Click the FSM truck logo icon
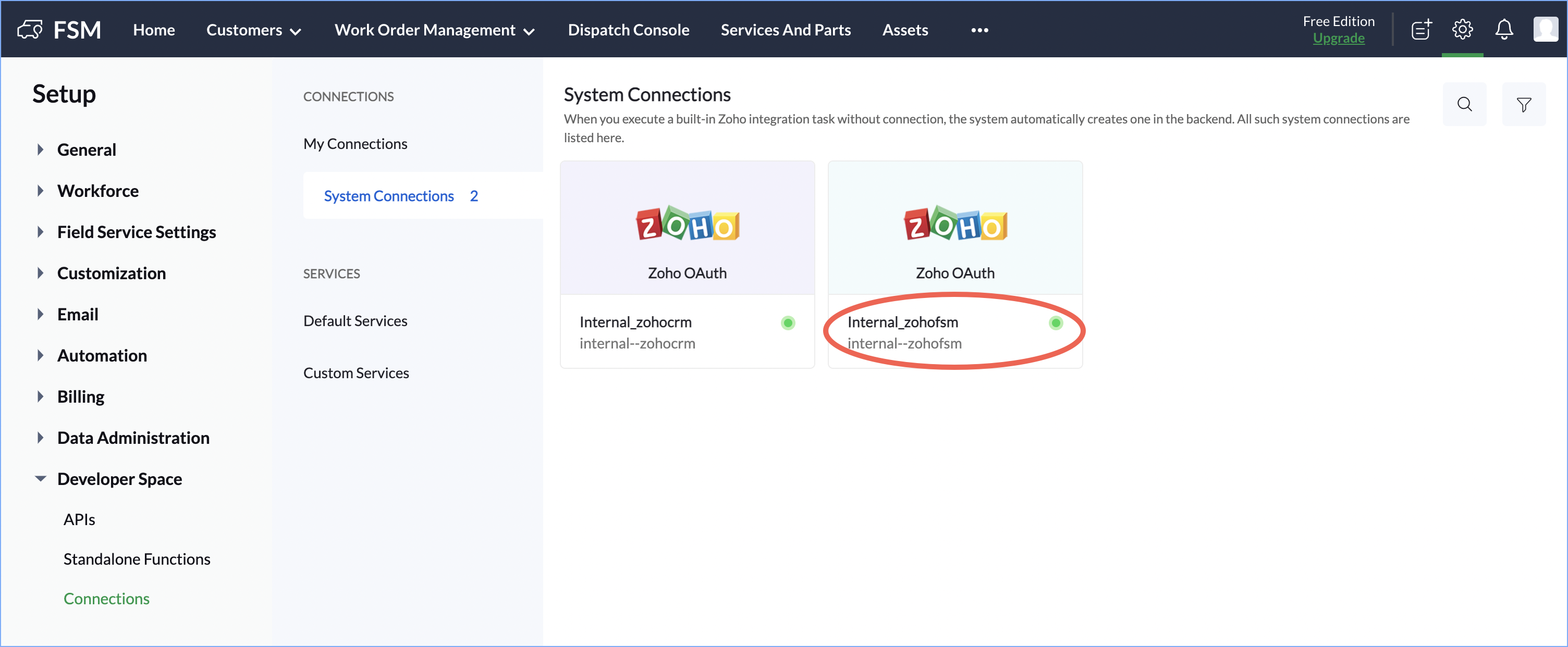This screenshot has width=1568, height=647. [x=30, y=29]
